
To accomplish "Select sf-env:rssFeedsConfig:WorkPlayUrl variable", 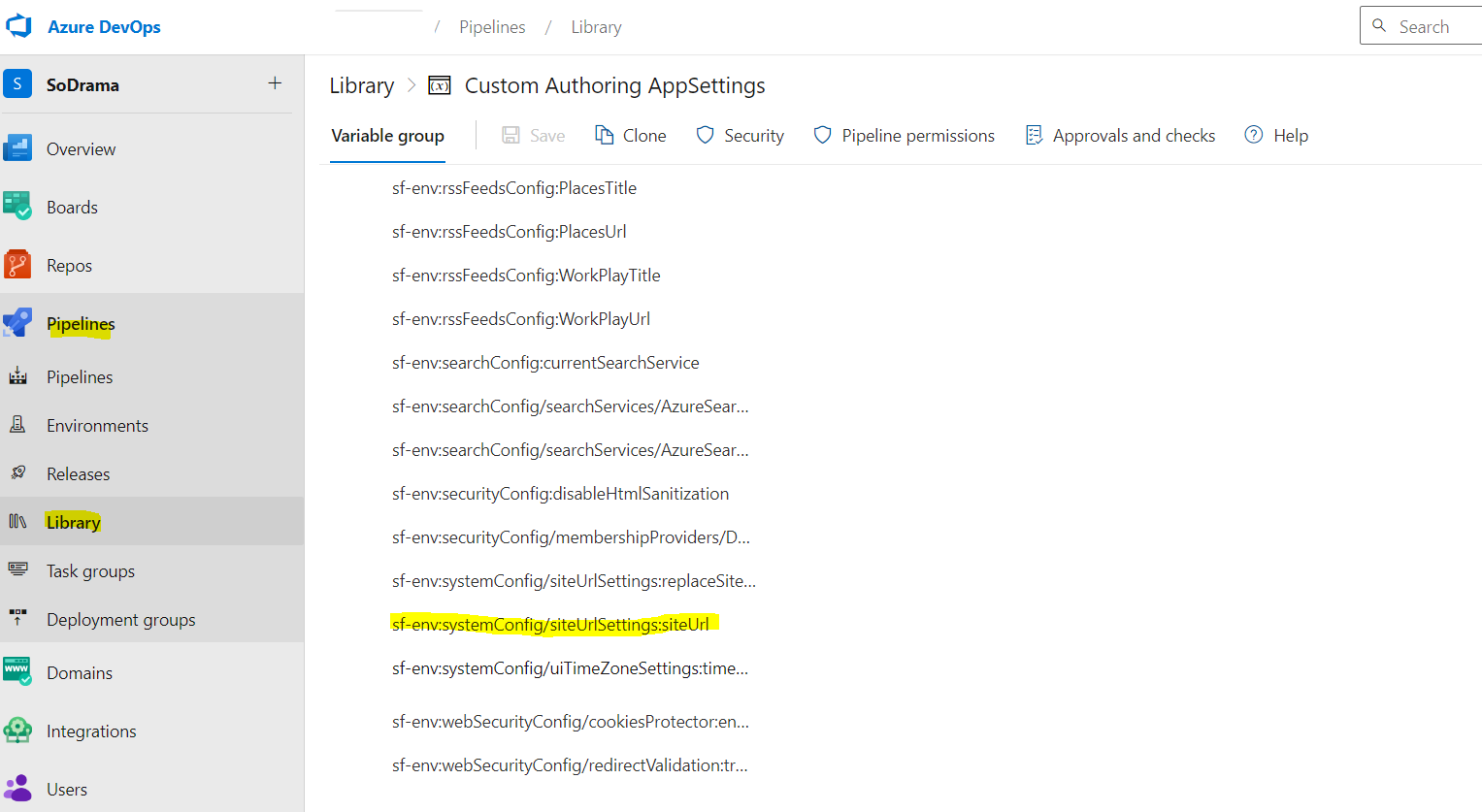I will click(521, 319).
